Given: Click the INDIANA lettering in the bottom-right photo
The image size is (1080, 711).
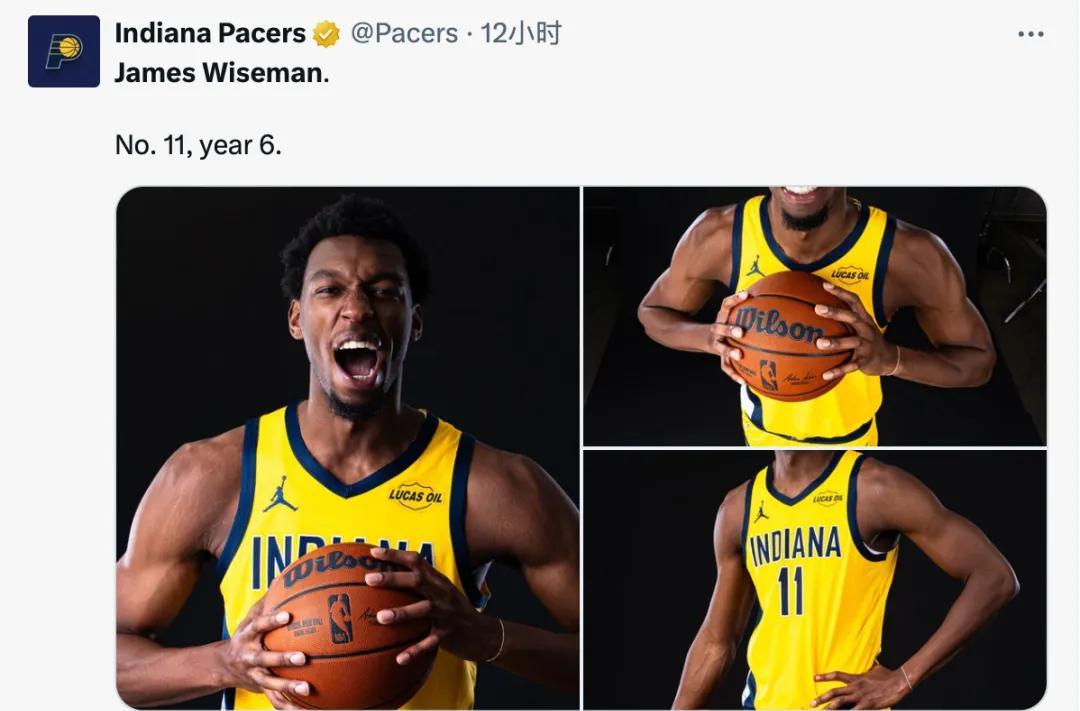Looking at the screenshot, I should coord(795,546).
